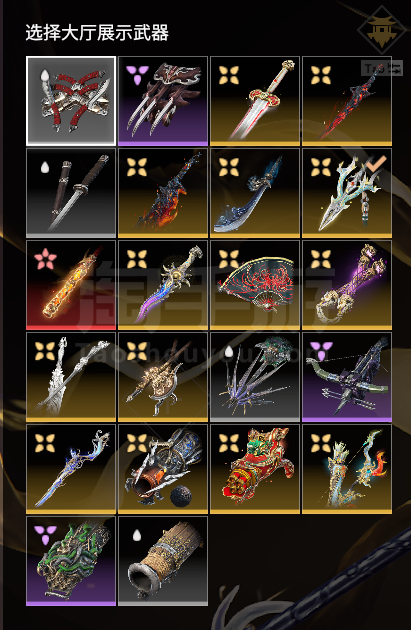This screenshot has height=630, width=411.
Task: Pick the blue curved saber weapon
Action: [255, 193]
